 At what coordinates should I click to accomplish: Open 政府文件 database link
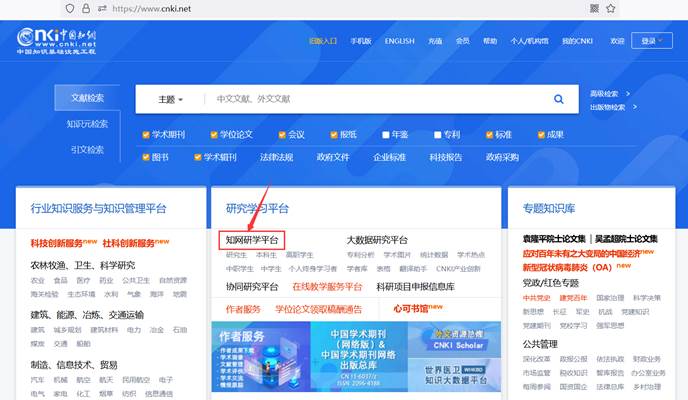[333, 157]
